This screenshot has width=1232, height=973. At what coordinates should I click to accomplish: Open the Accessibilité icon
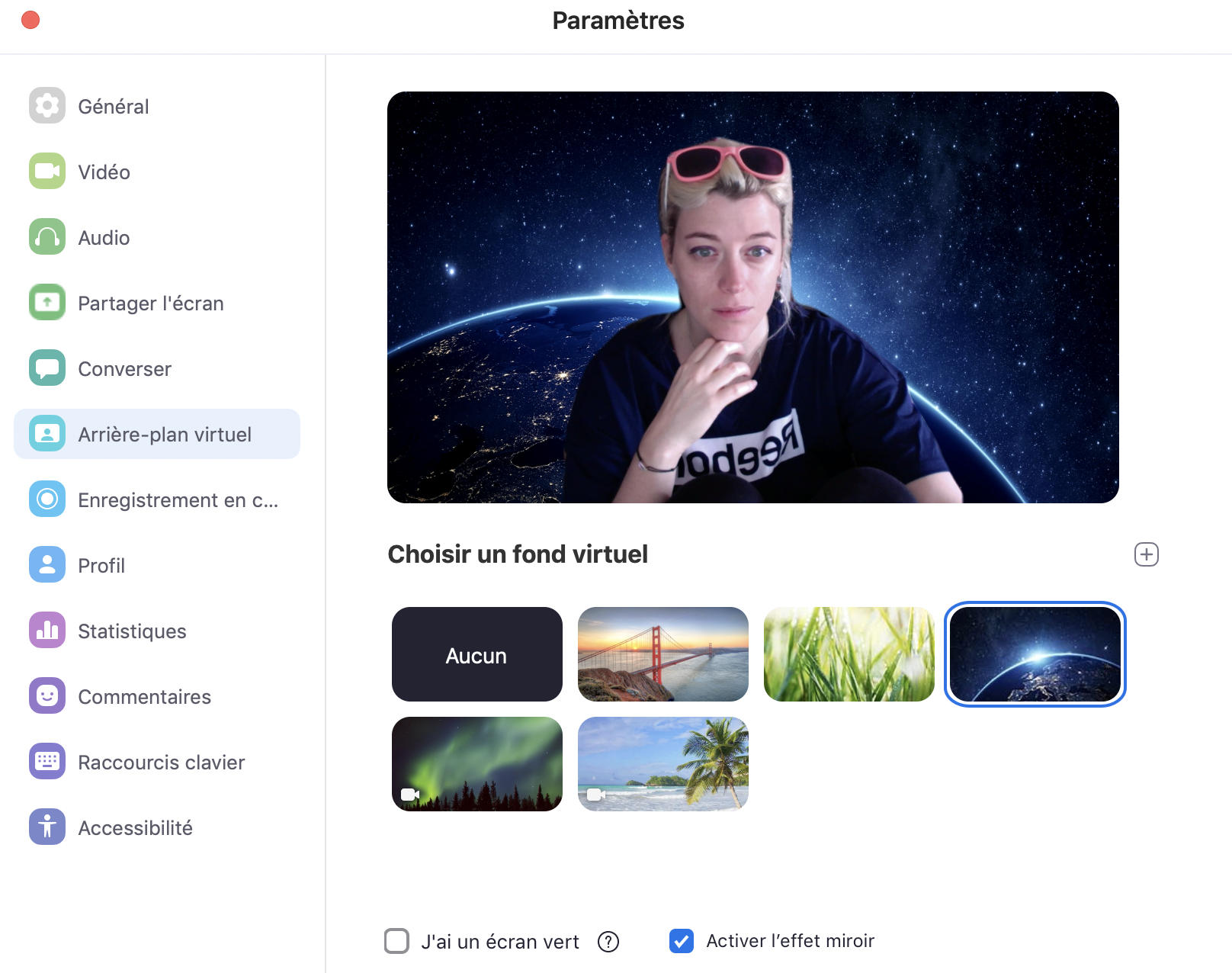(x=47, y=827)
